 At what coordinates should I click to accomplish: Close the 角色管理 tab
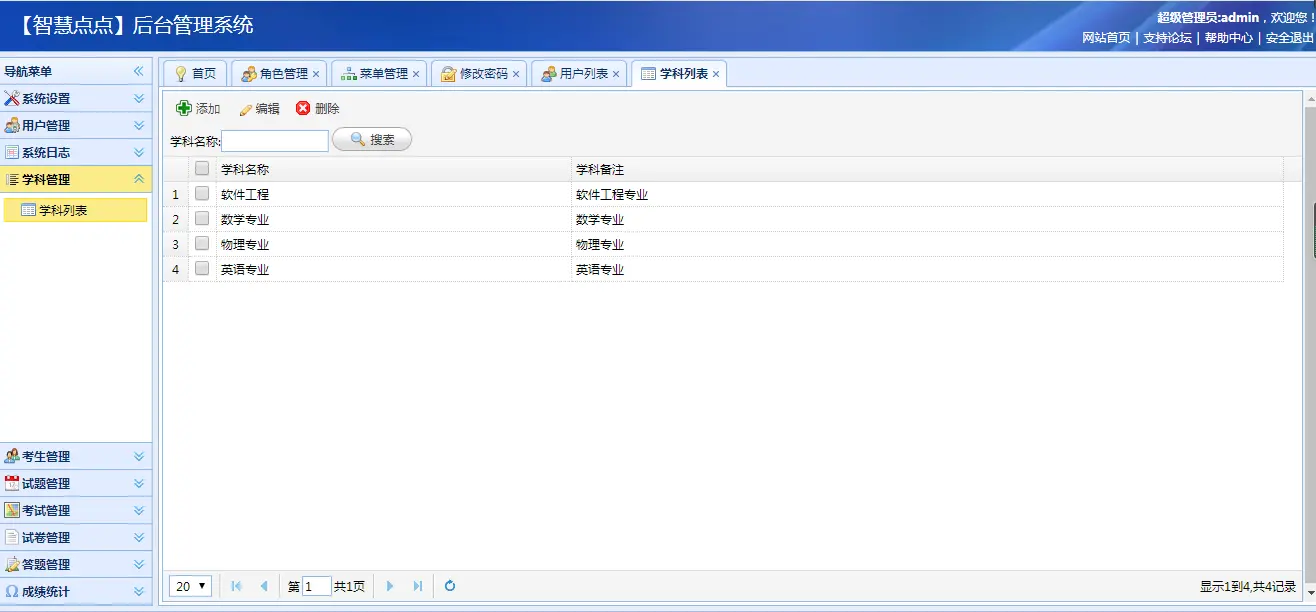(316, 74)
